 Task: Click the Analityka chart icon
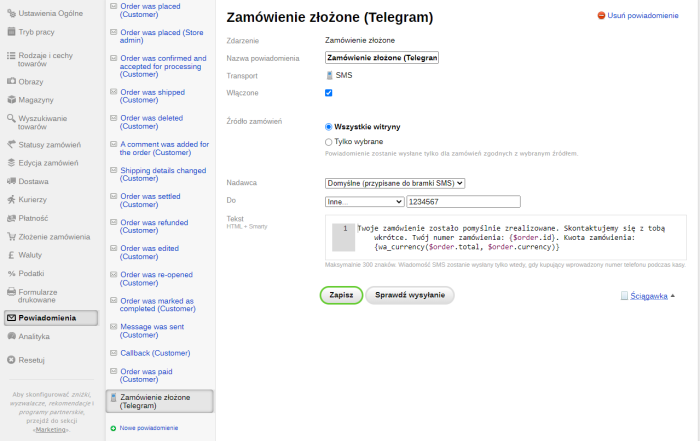11,336
